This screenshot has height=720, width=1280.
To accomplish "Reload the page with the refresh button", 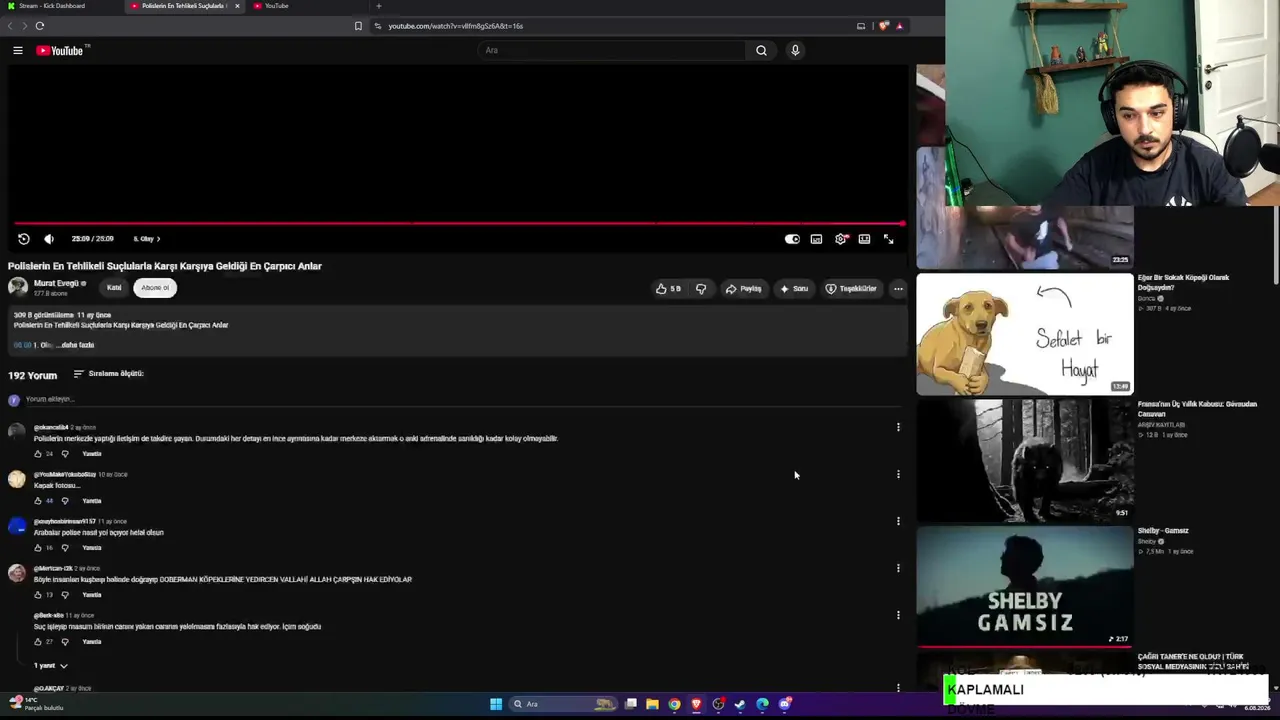I will pos(40,26).
